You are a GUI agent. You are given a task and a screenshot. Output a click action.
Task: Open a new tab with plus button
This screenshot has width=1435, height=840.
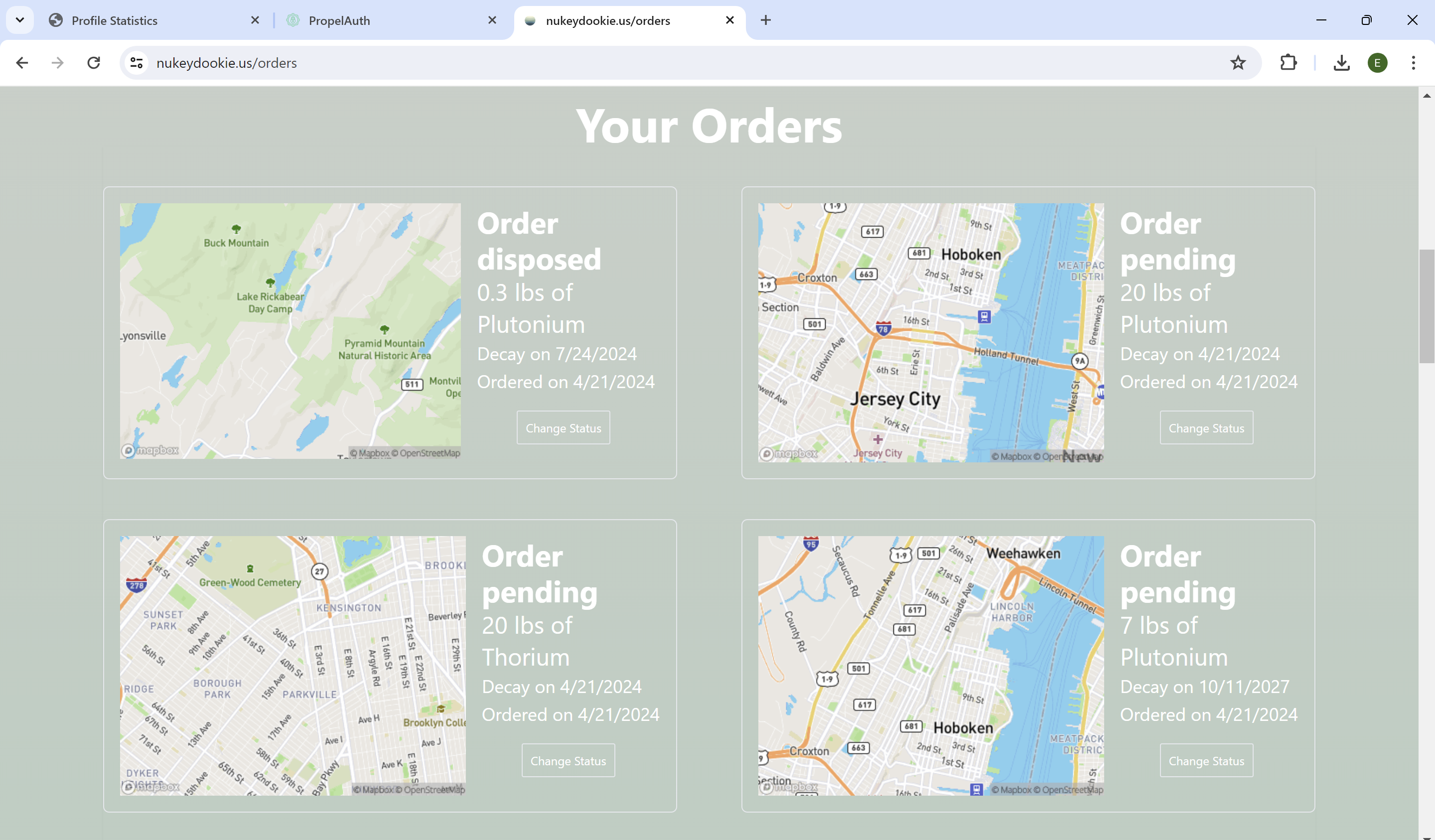pos(765,20)
